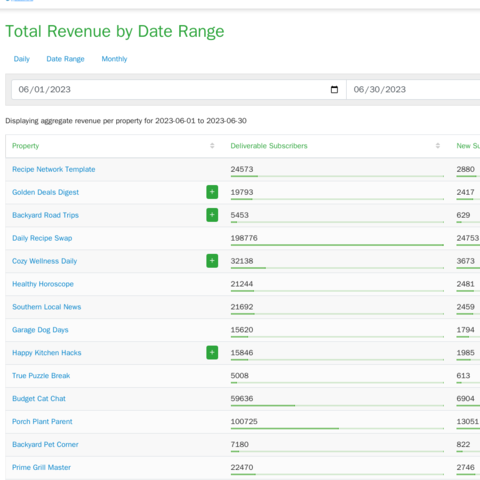Viewport: 480px width, 480px height.
Task: Click new subscribers value 2880
Action: (x=466, y=169)
